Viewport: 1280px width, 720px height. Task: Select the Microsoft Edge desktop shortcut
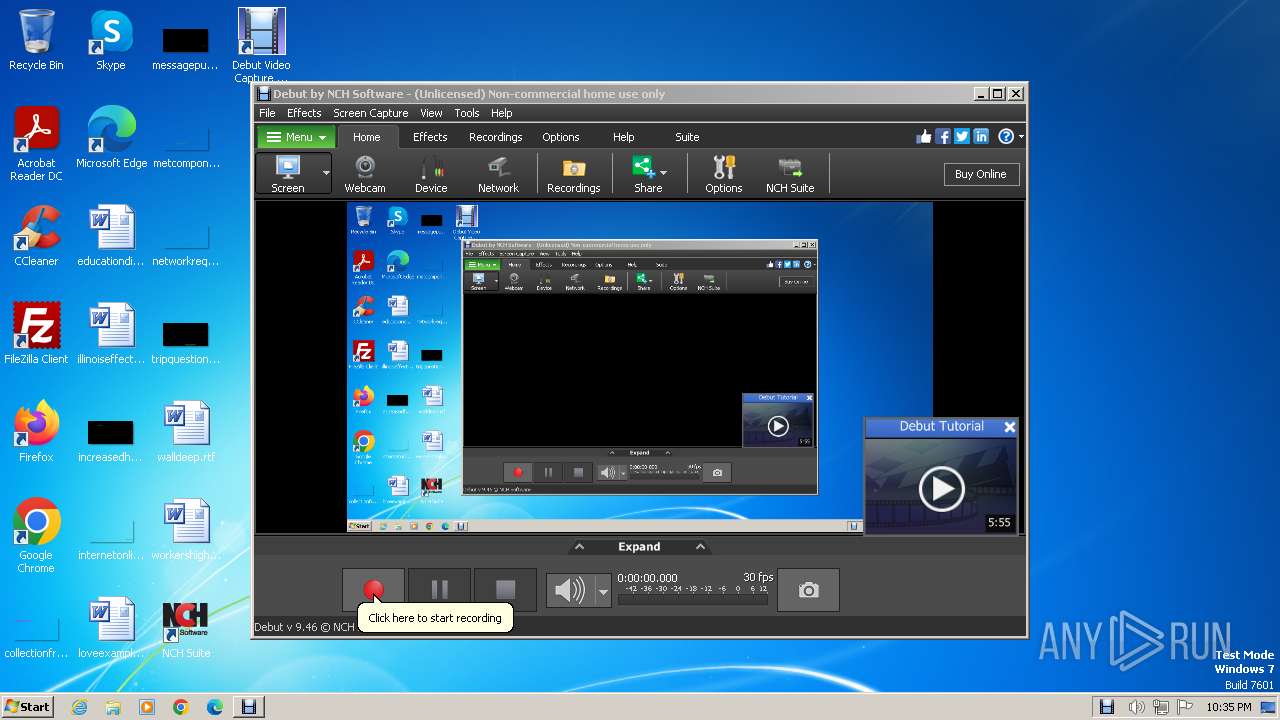(112, 138)
